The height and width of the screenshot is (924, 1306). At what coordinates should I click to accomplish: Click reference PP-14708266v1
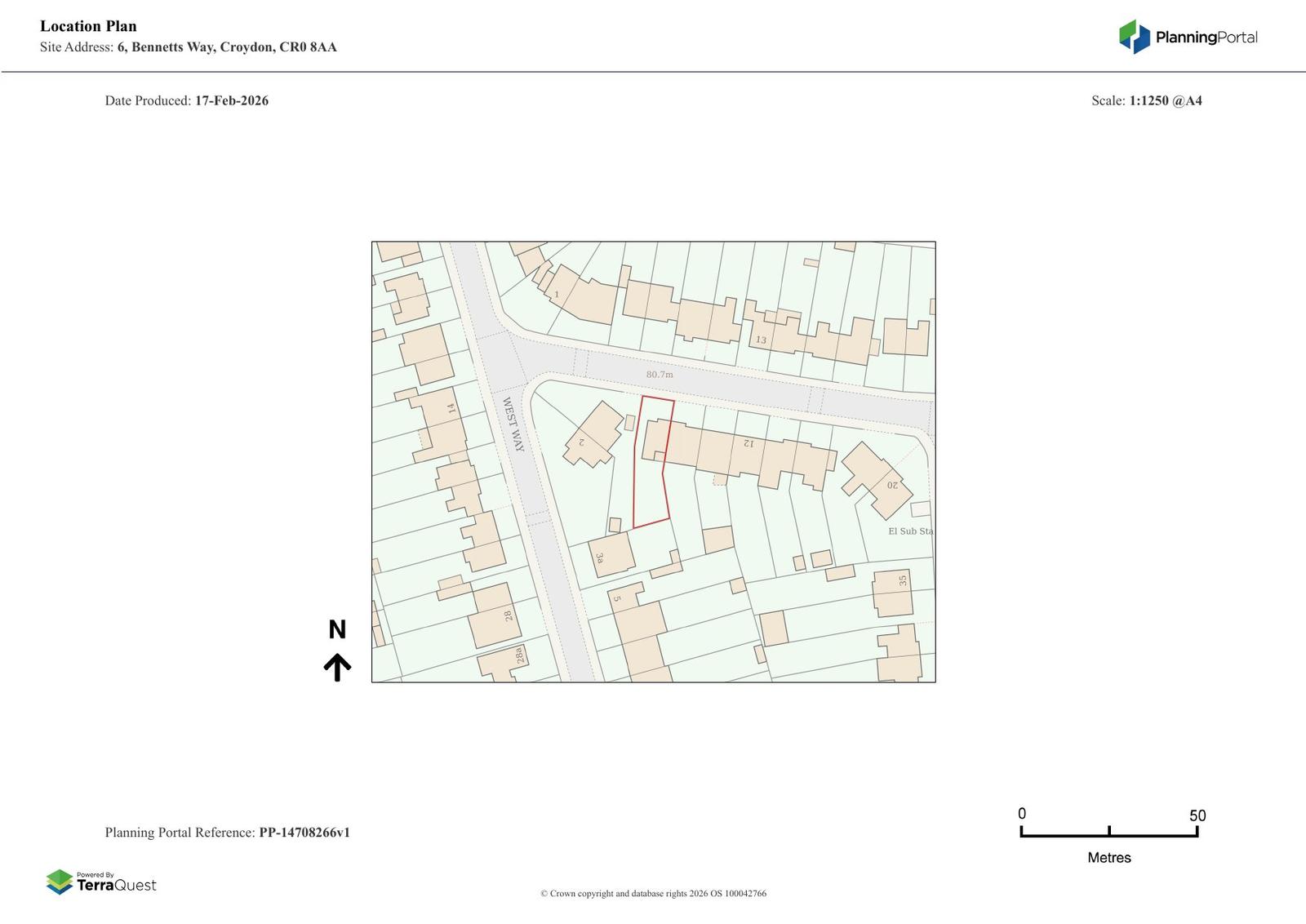[304, 833]
